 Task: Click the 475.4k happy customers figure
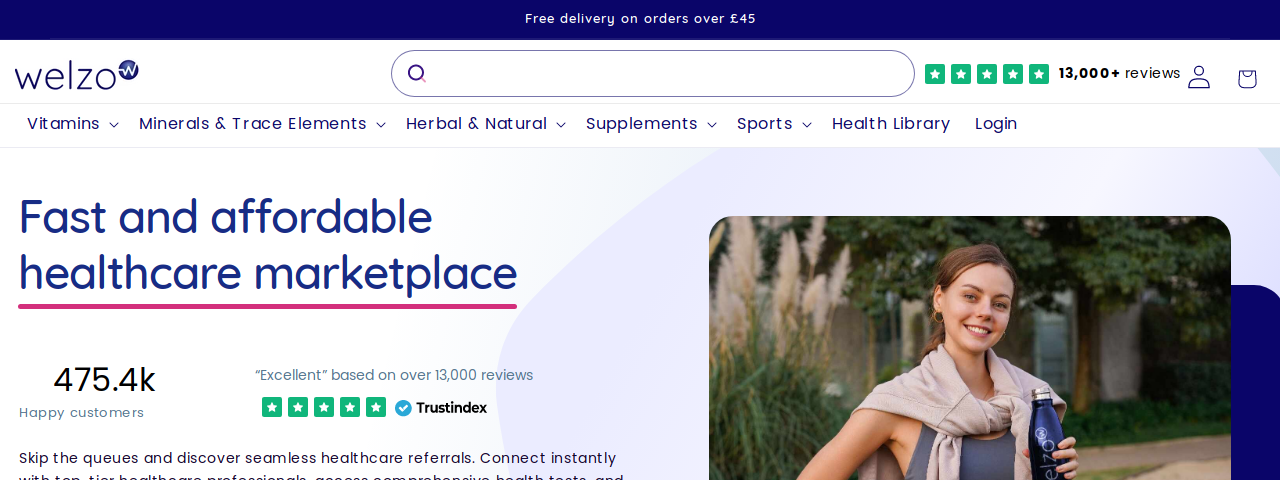click(x=105, y=380)
